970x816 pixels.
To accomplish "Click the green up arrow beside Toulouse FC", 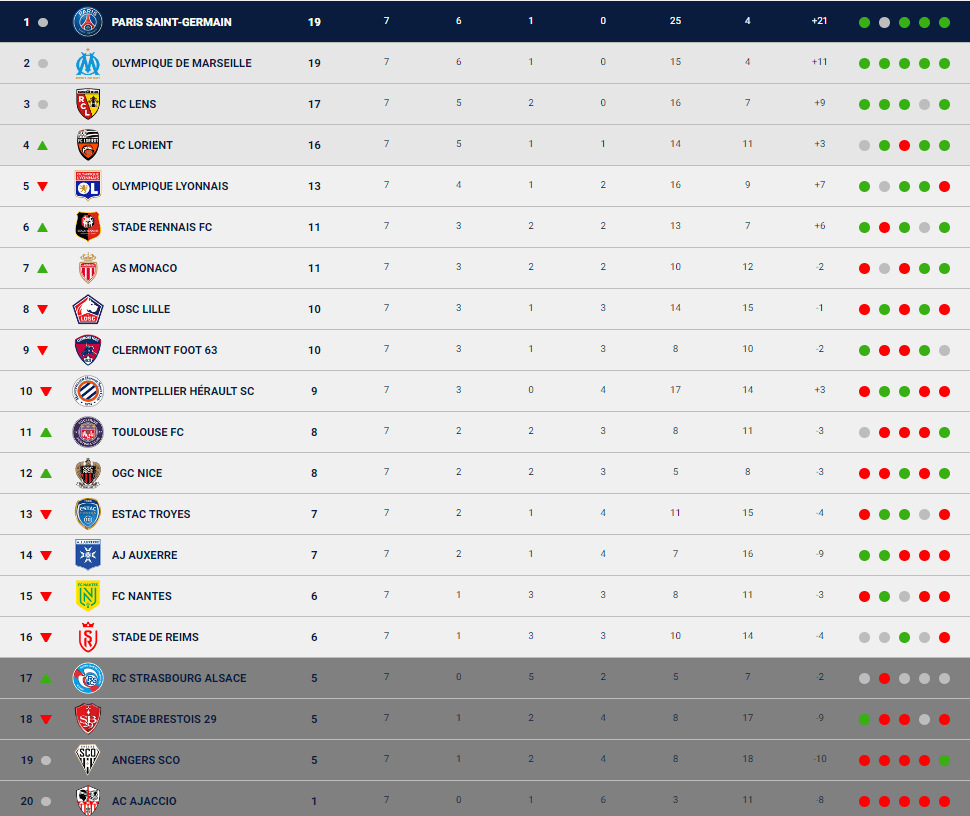I will coord(46,432).
